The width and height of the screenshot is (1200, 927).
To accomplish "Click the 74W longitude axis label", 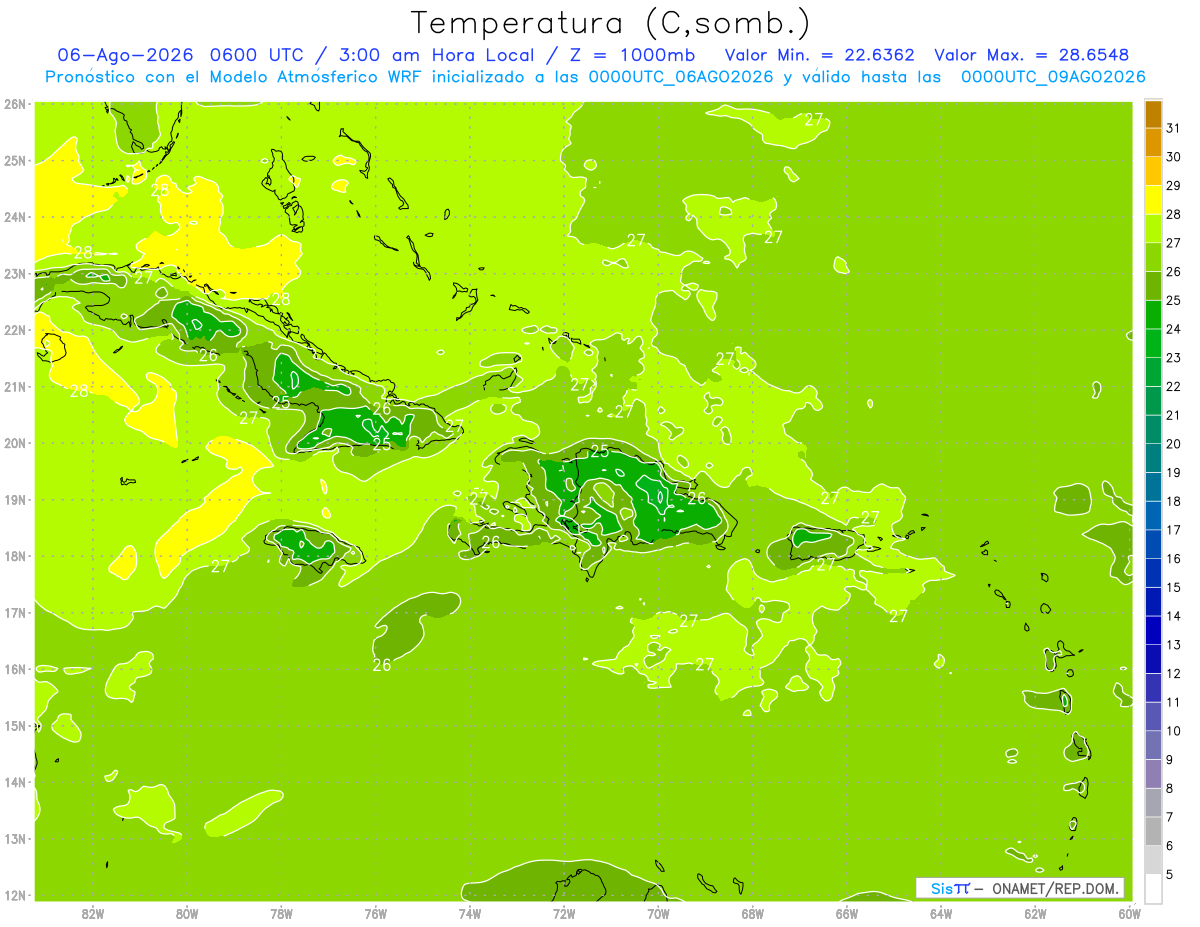I will (x=469, y=913).
